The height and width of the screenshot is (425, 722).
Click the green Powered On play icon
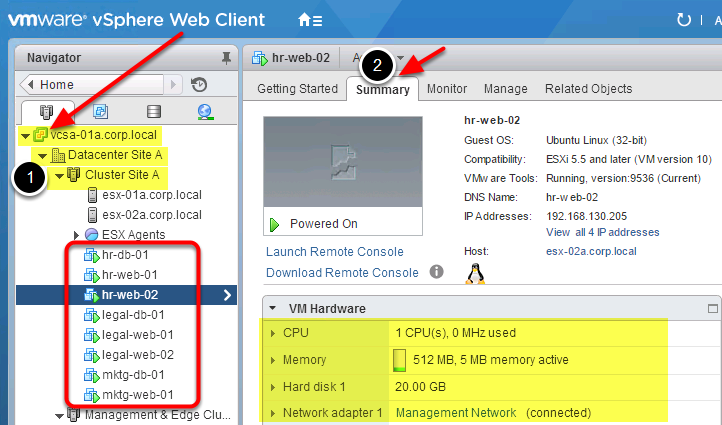click(x=274, y=225)
